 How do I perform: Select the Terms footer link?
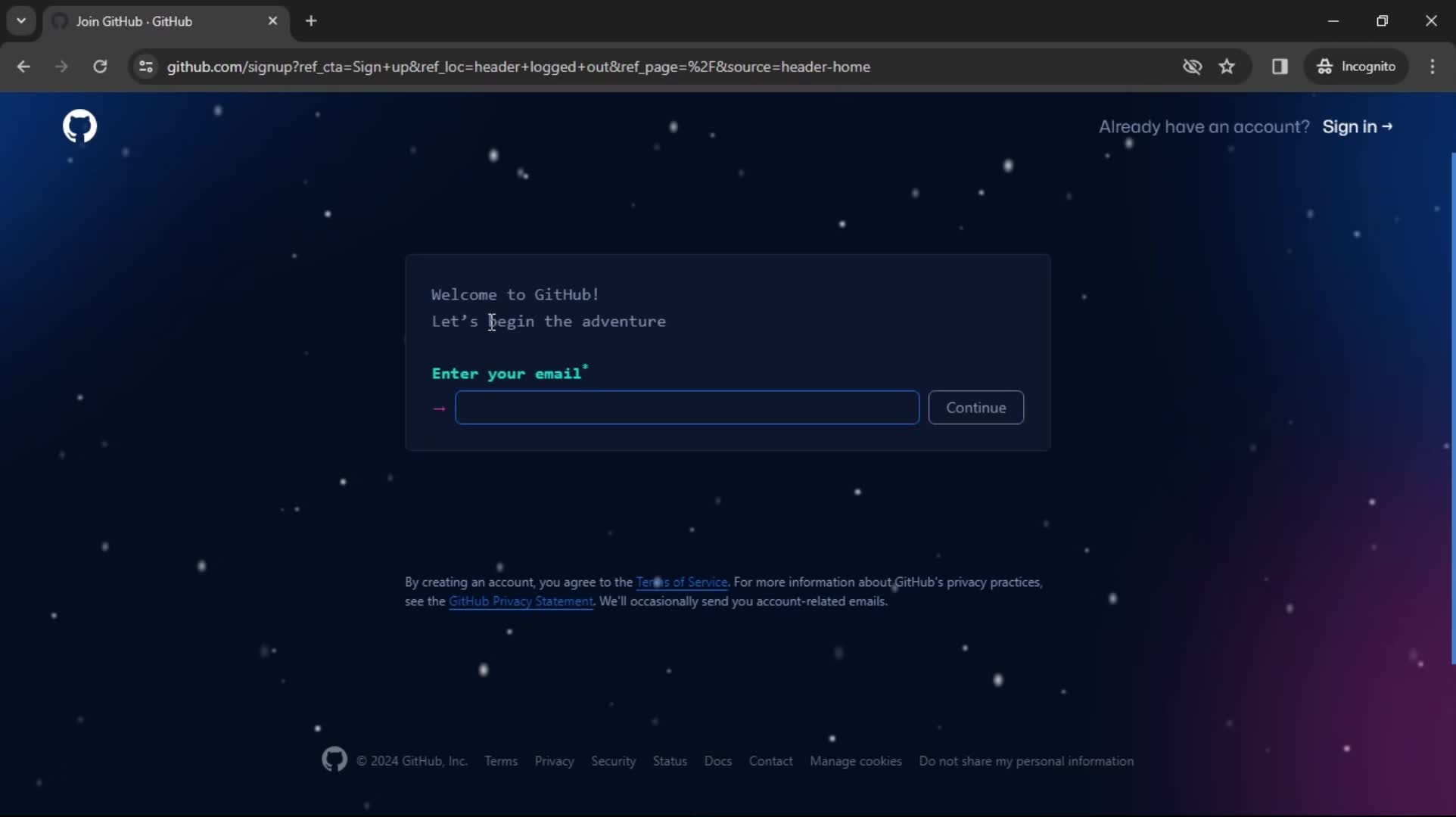[x=501, y=761]
